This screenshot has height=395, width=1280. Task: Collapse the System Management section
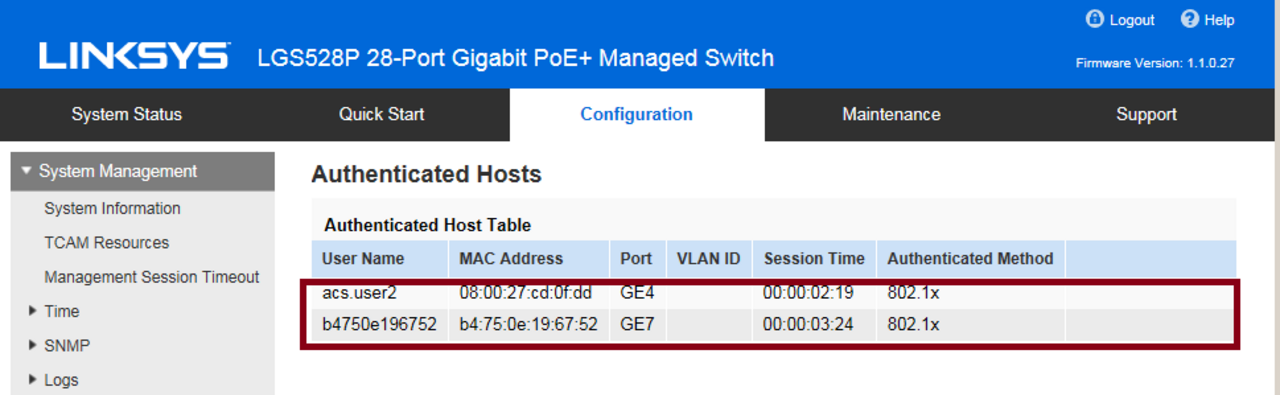click(27, 171)
